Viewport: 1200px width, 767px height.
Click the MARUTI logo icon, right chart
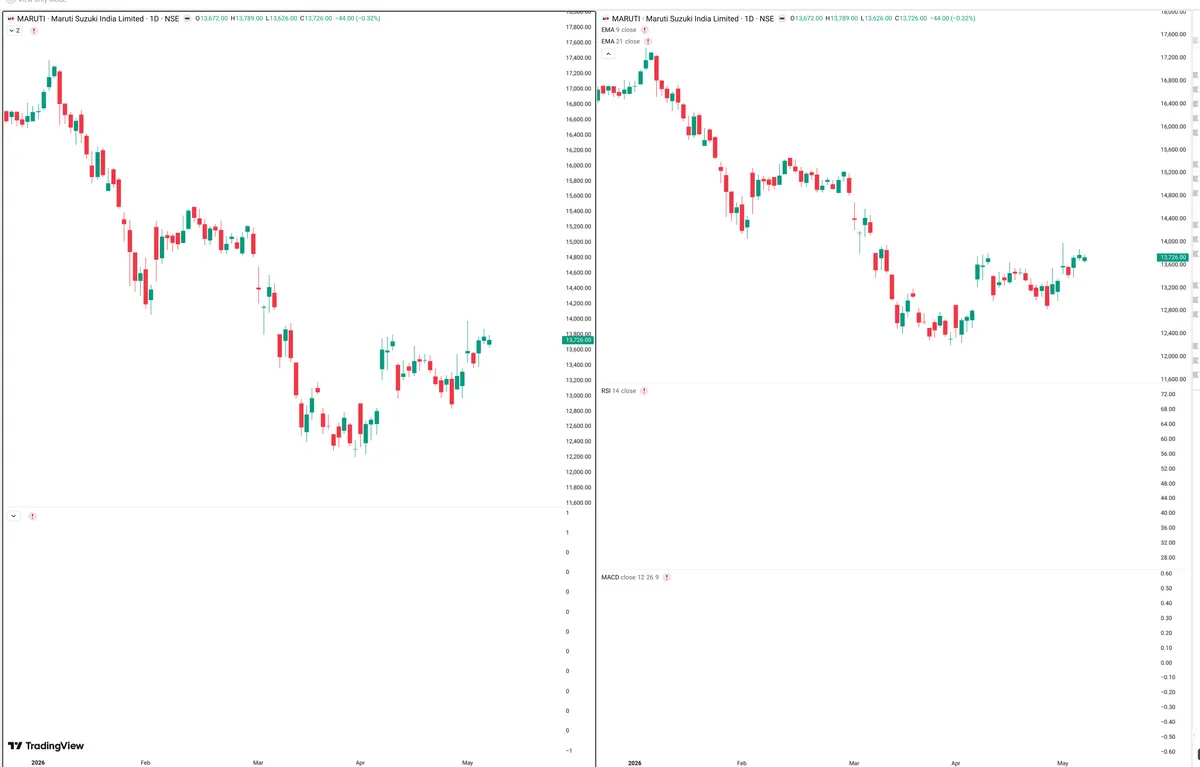(x=604, y=18)
